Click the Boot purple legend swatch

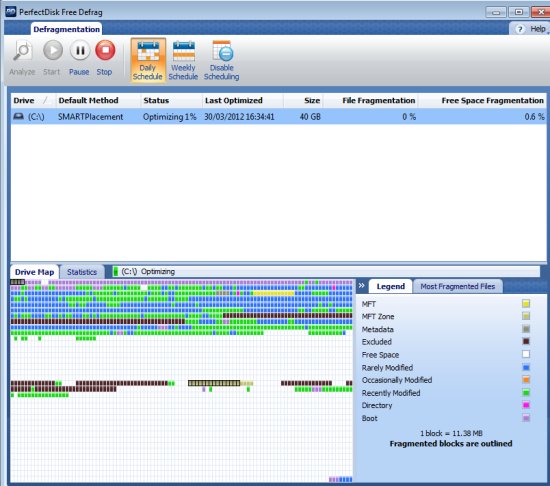click(x=526, y=418)
